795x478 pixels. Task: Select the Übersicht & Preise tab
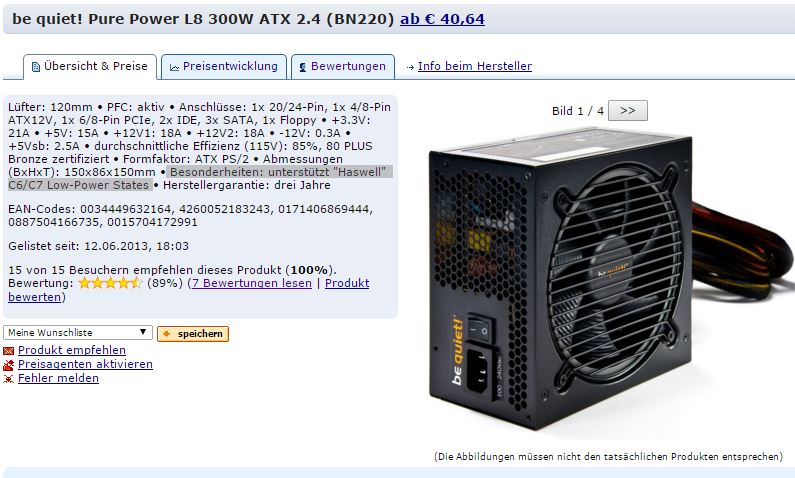coord(90,66)
